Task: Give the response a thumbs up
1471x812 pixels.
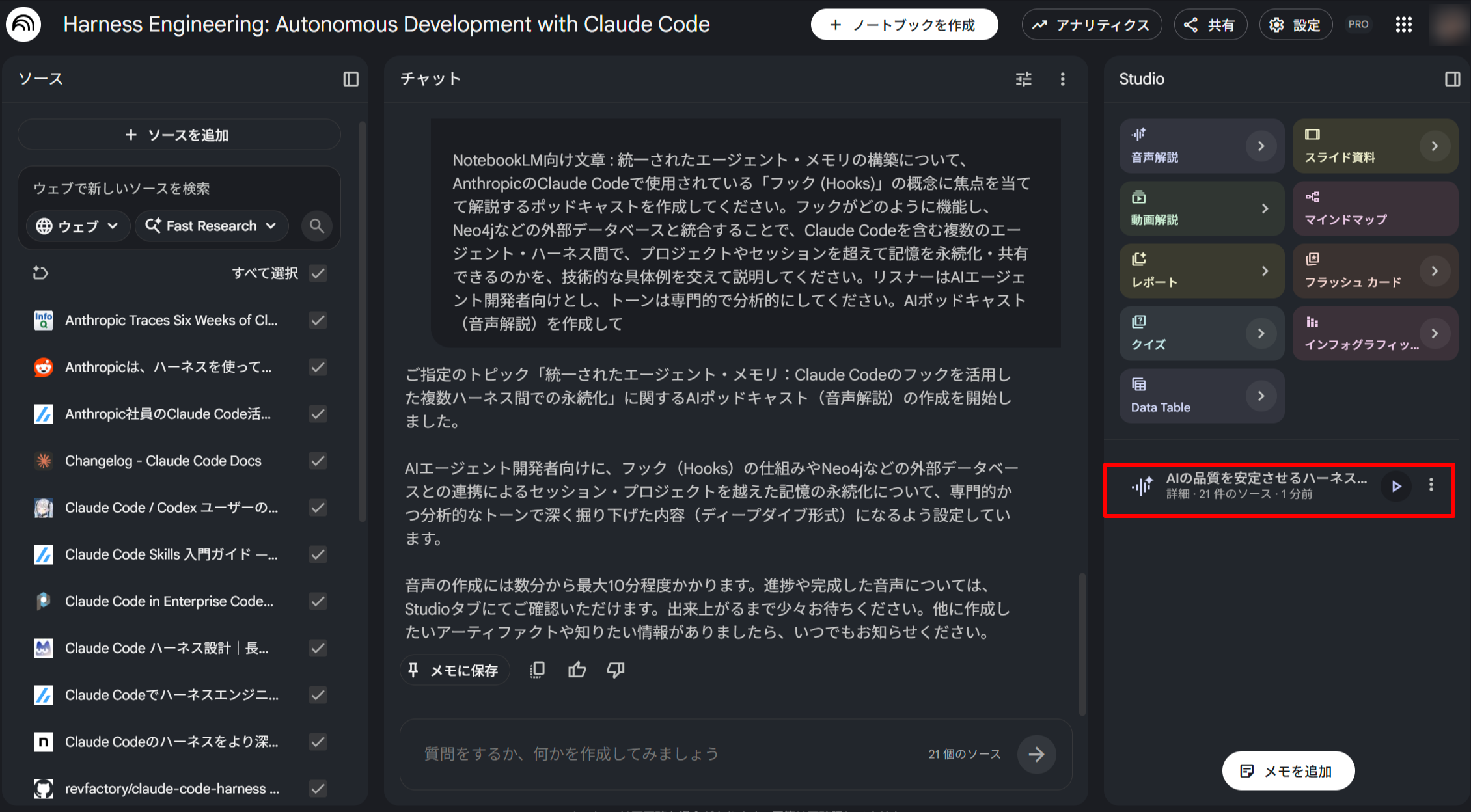Action: (x=577, y=670)
